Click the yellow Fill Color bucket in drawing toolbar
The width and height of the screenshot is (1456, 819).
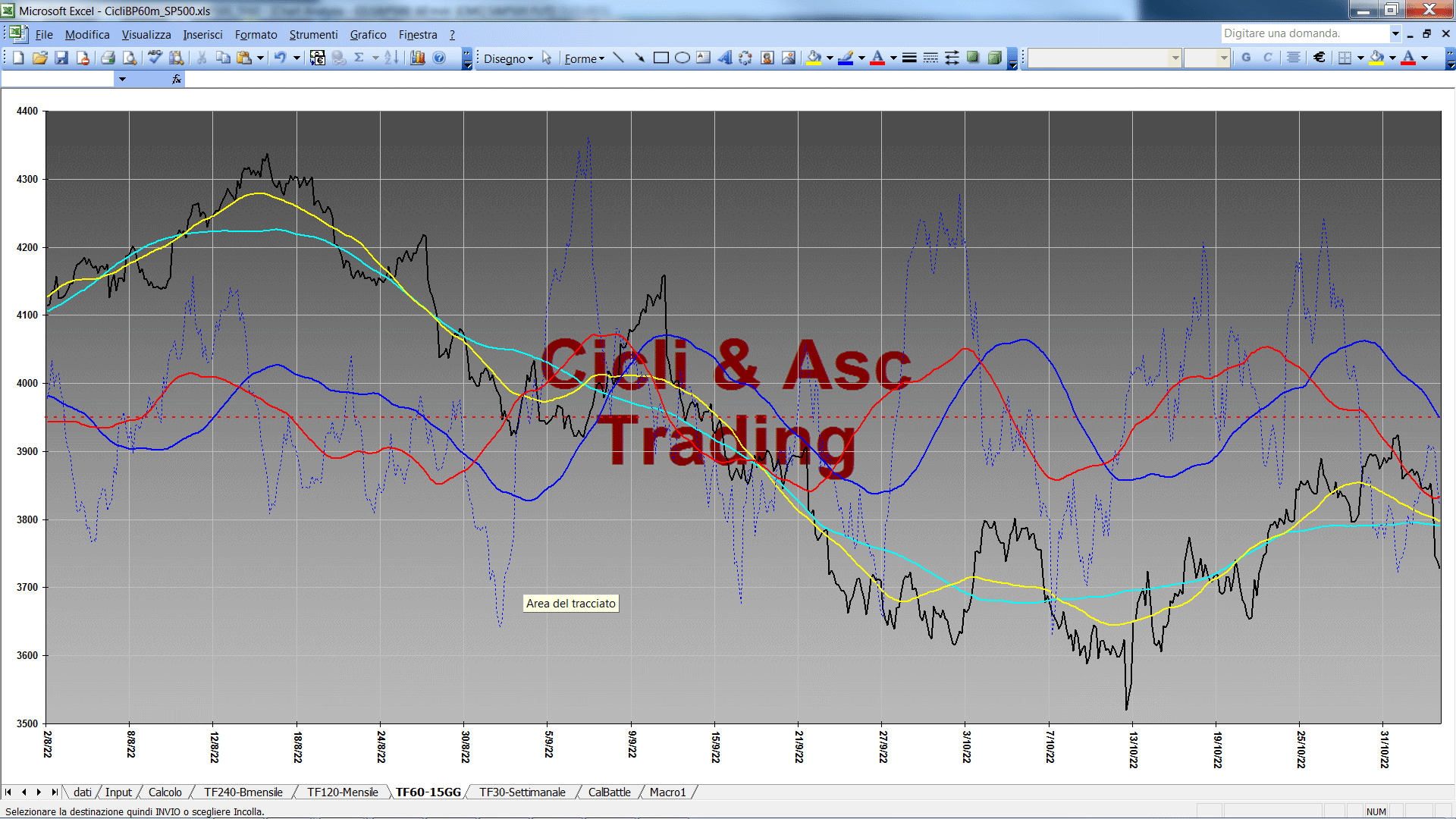tap(814, 58)
